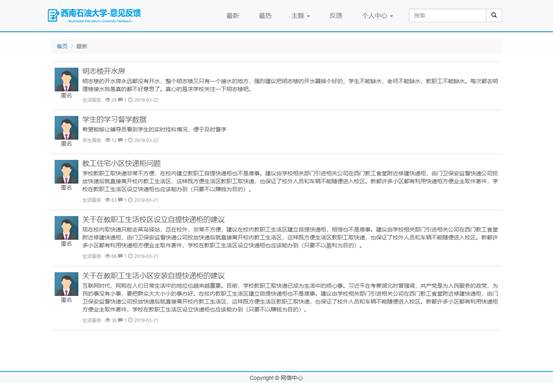The image size is (553, 383).
Task: Click the date under 学生的学习督学数据 post
Action: 146,140
